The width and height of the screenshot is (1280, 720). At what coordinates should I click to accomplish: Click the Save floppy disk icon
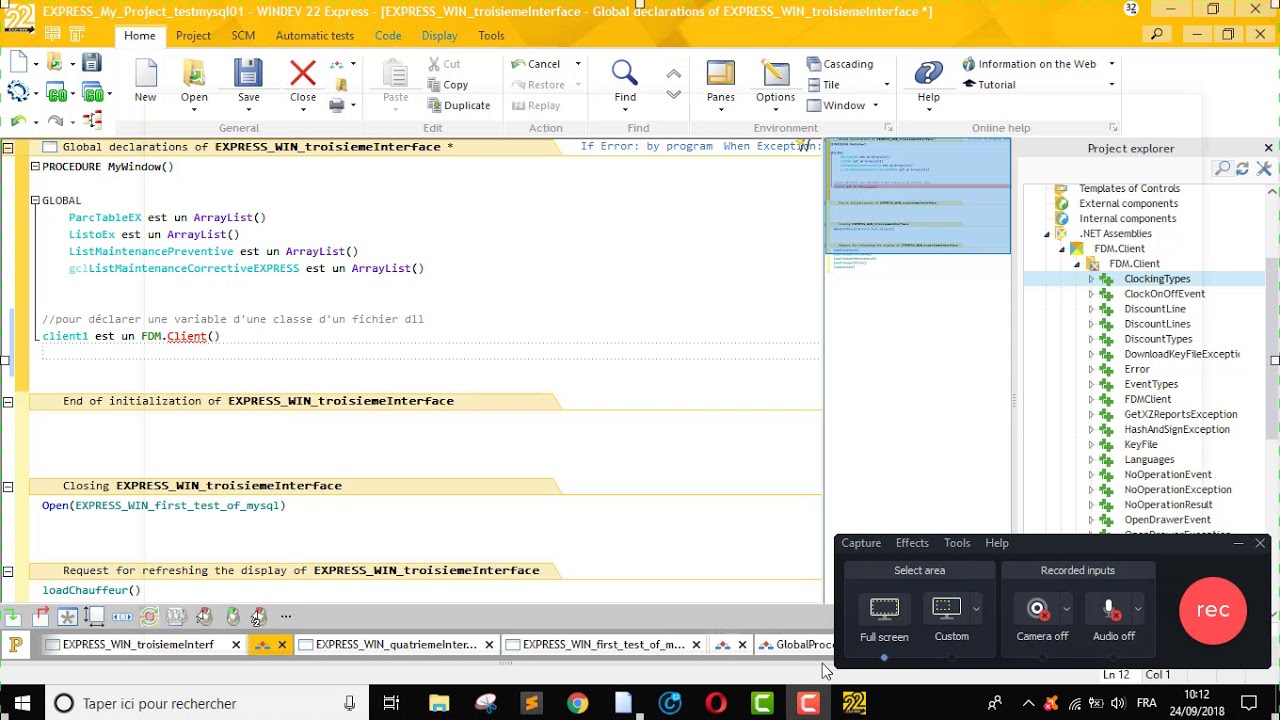(248, 74)
